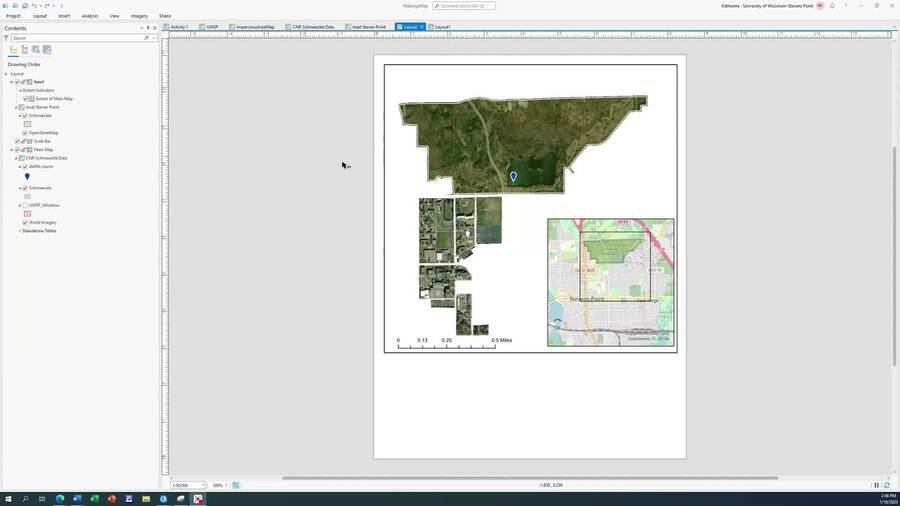Click the notifications bell icon

[x=832, y=6]
